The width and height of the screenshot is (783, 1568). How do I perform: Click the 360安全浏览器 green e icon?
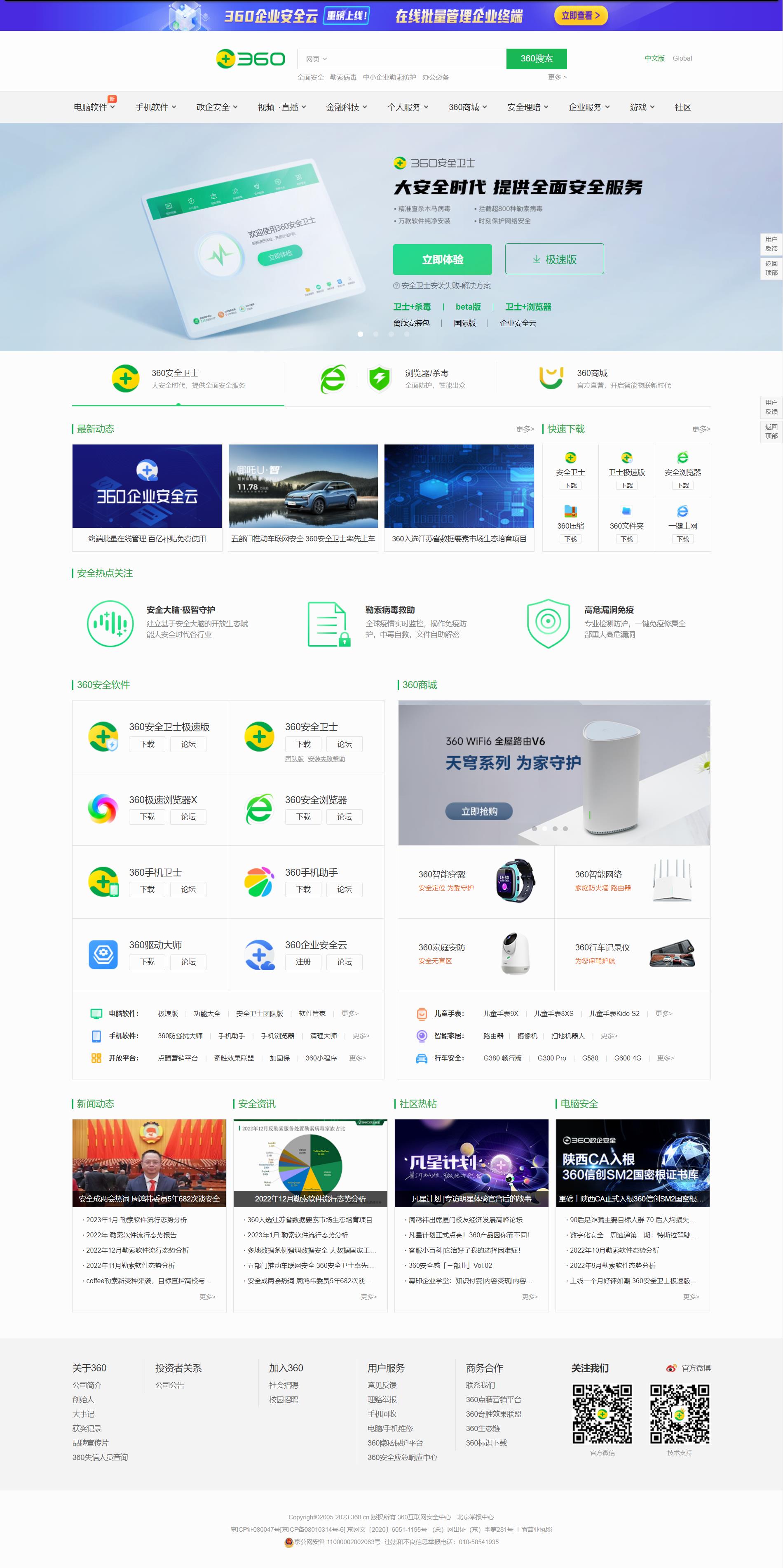coord(259,809)
